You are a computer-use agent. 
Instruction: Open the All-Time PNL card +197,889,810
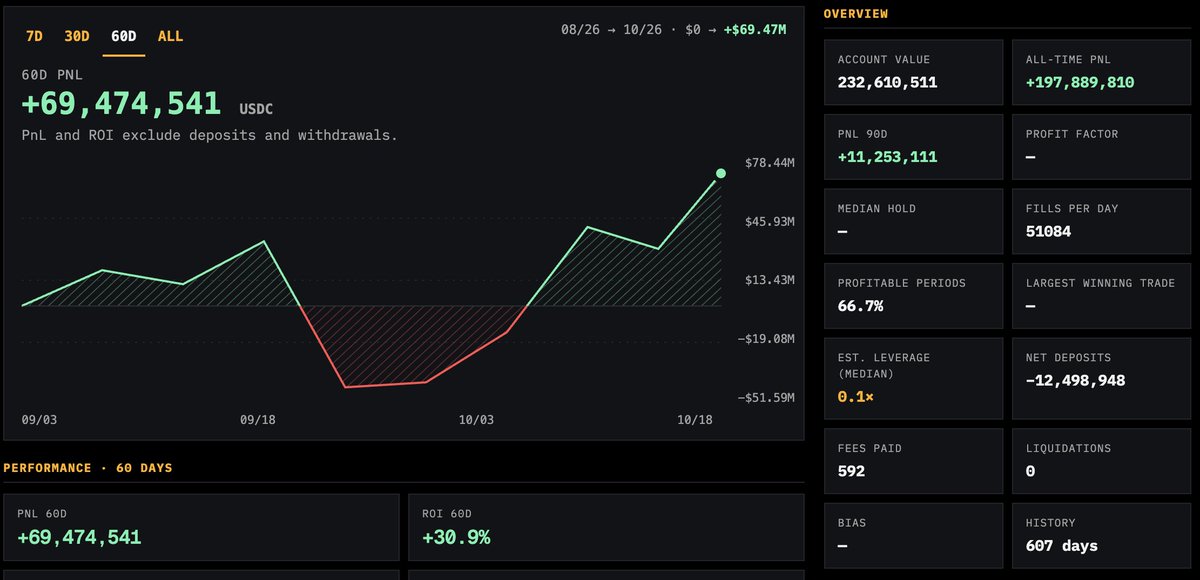[x=1101, y=72]
